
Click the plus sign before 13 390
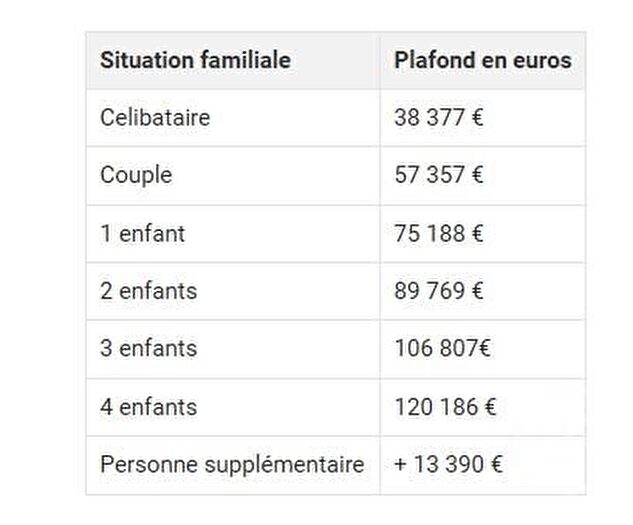point(400,465)
